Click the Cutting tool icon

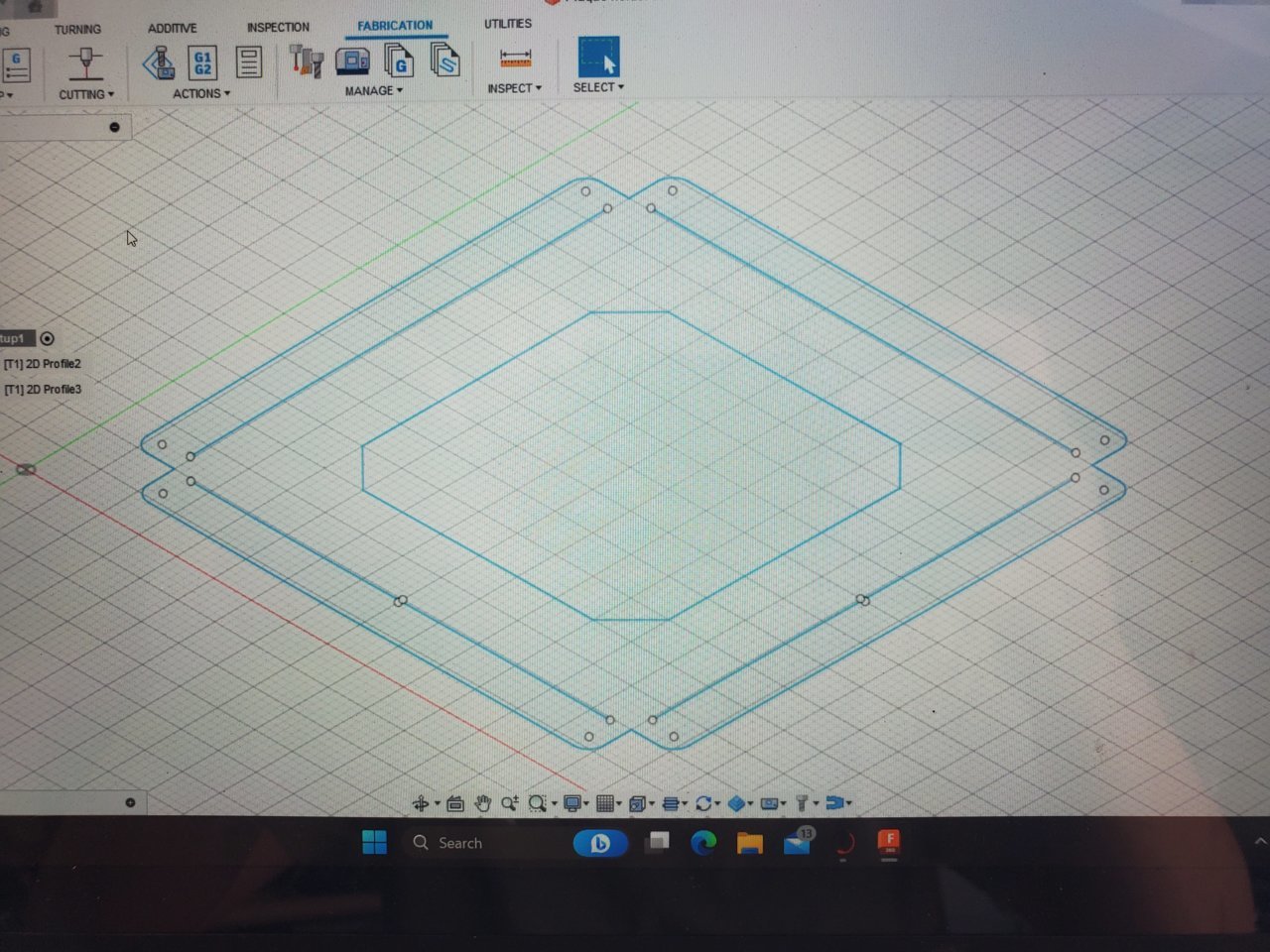(x=85, y=64)
